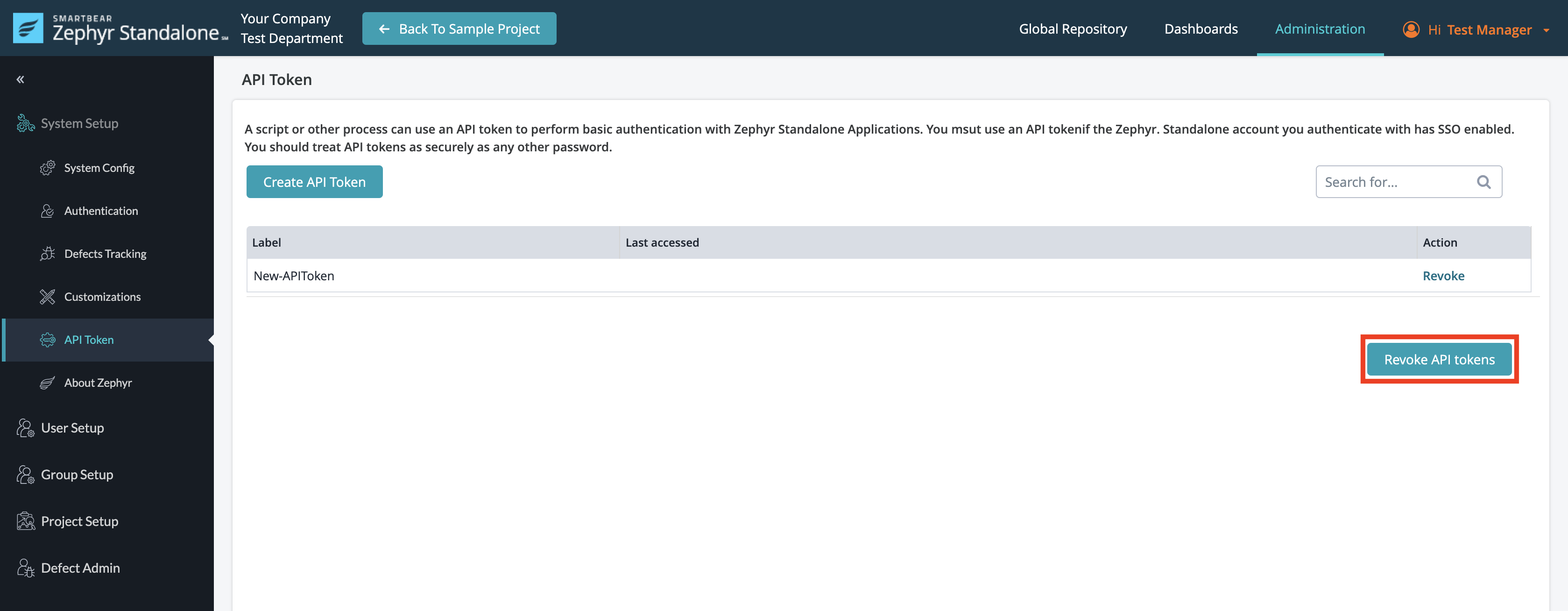Screen dimensions: 1568x611
Task: Switch to the Dashboards tab
Action: 1201,28
